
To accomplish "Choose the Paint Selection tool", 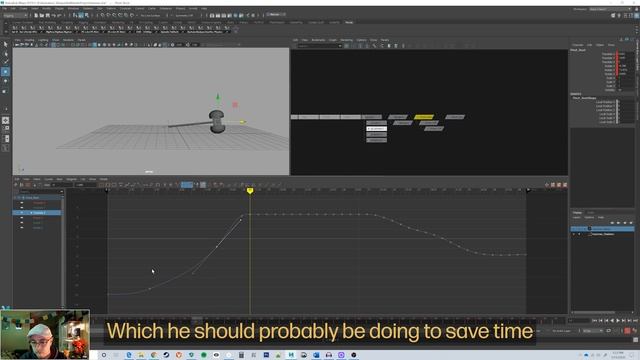I will click(5, 62).
